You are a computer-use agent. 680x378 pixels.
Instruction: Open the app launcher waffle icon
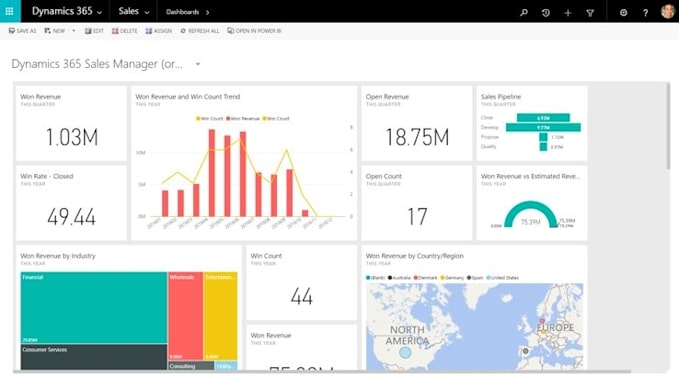[x=10, y=11]
